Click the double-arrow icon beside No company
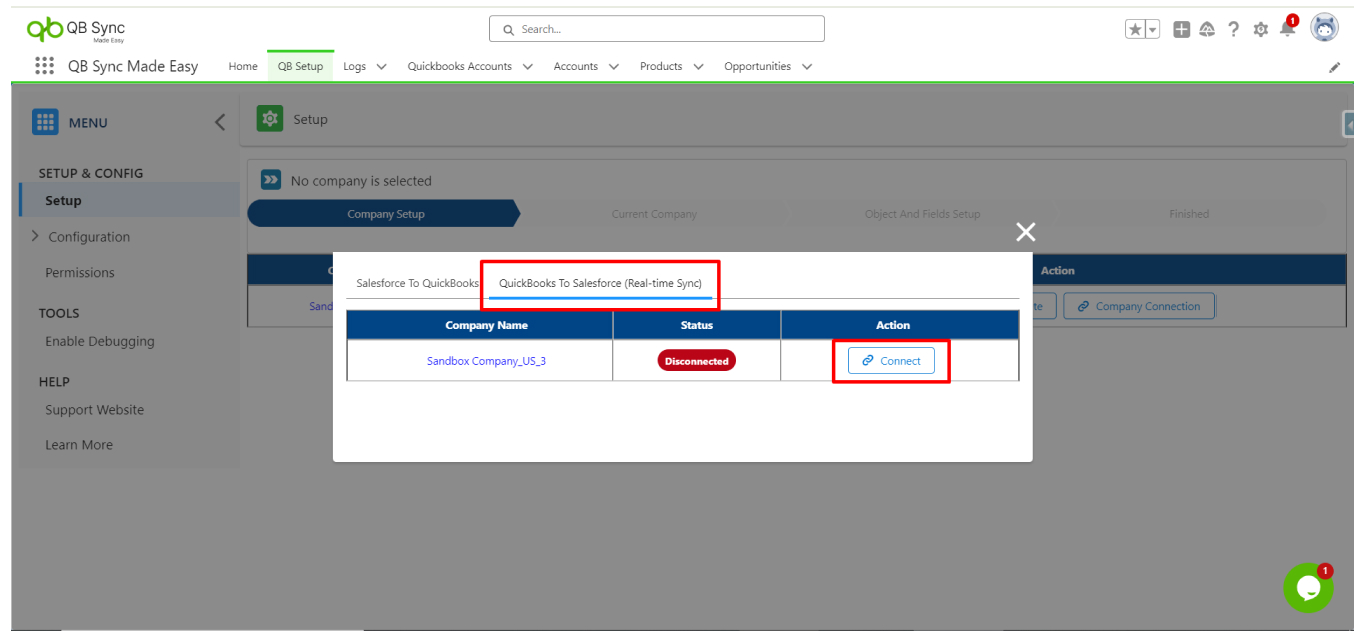1365x637 pixels. coord(271,180)
